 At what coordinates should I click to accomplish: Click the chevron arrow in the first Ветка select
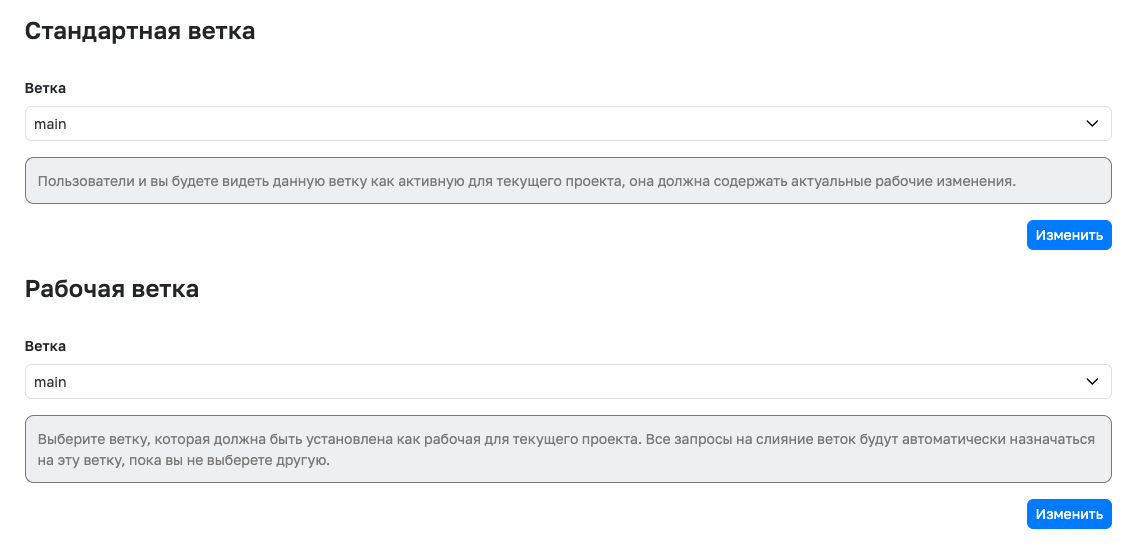1092,124
